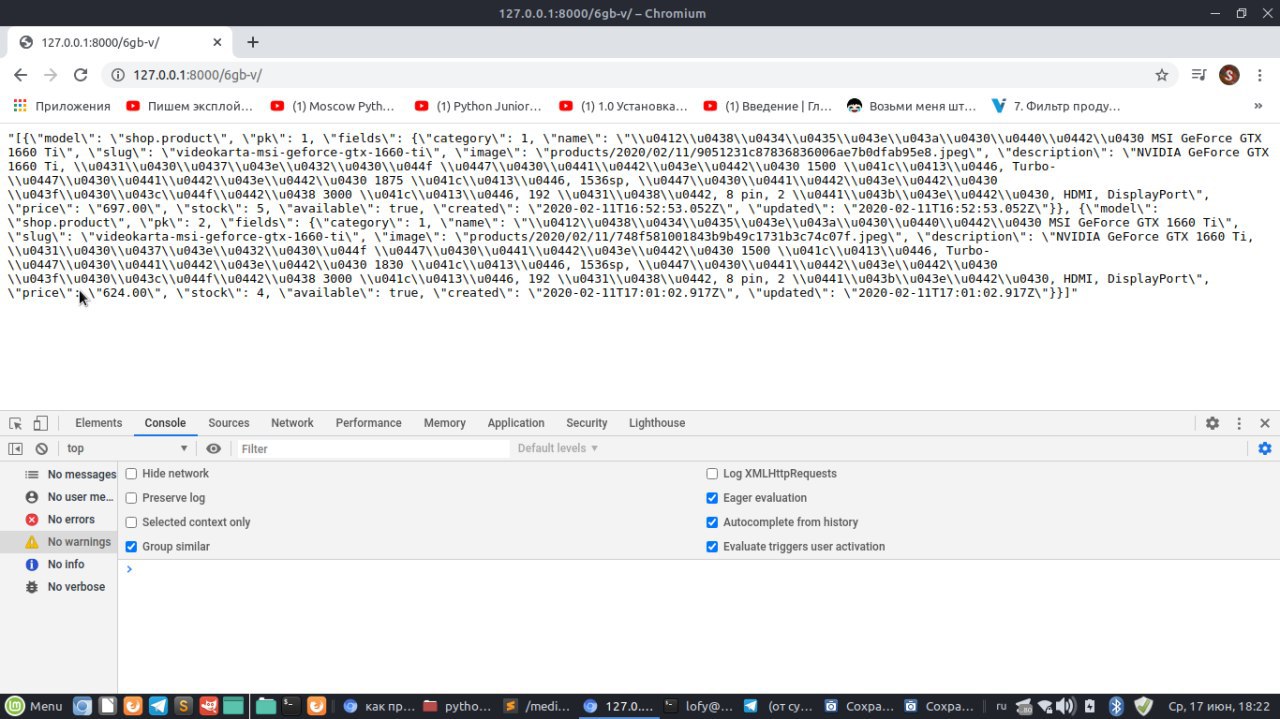Enable the Log XMLHttpRequests checkbox
The width and height of the screenshot is (1280, 719).
click(x=712, y=474)
